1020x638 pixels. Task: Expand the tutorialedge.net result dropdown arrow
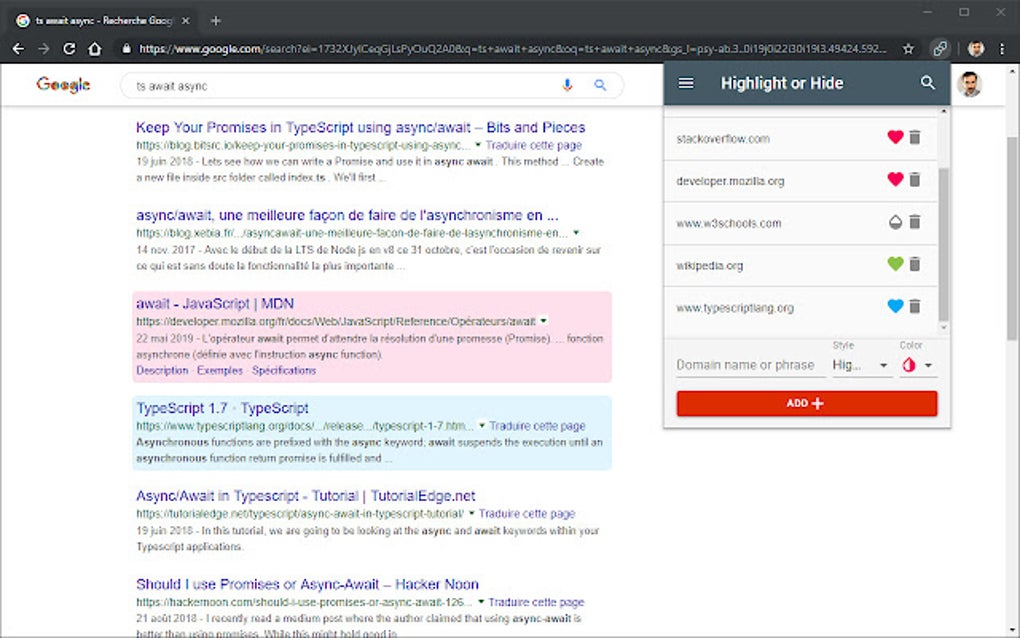click(472, 513)
